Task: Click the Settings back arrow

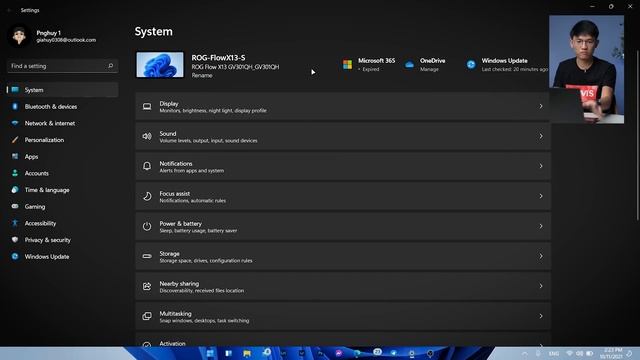Action: (x=9, y=10)
